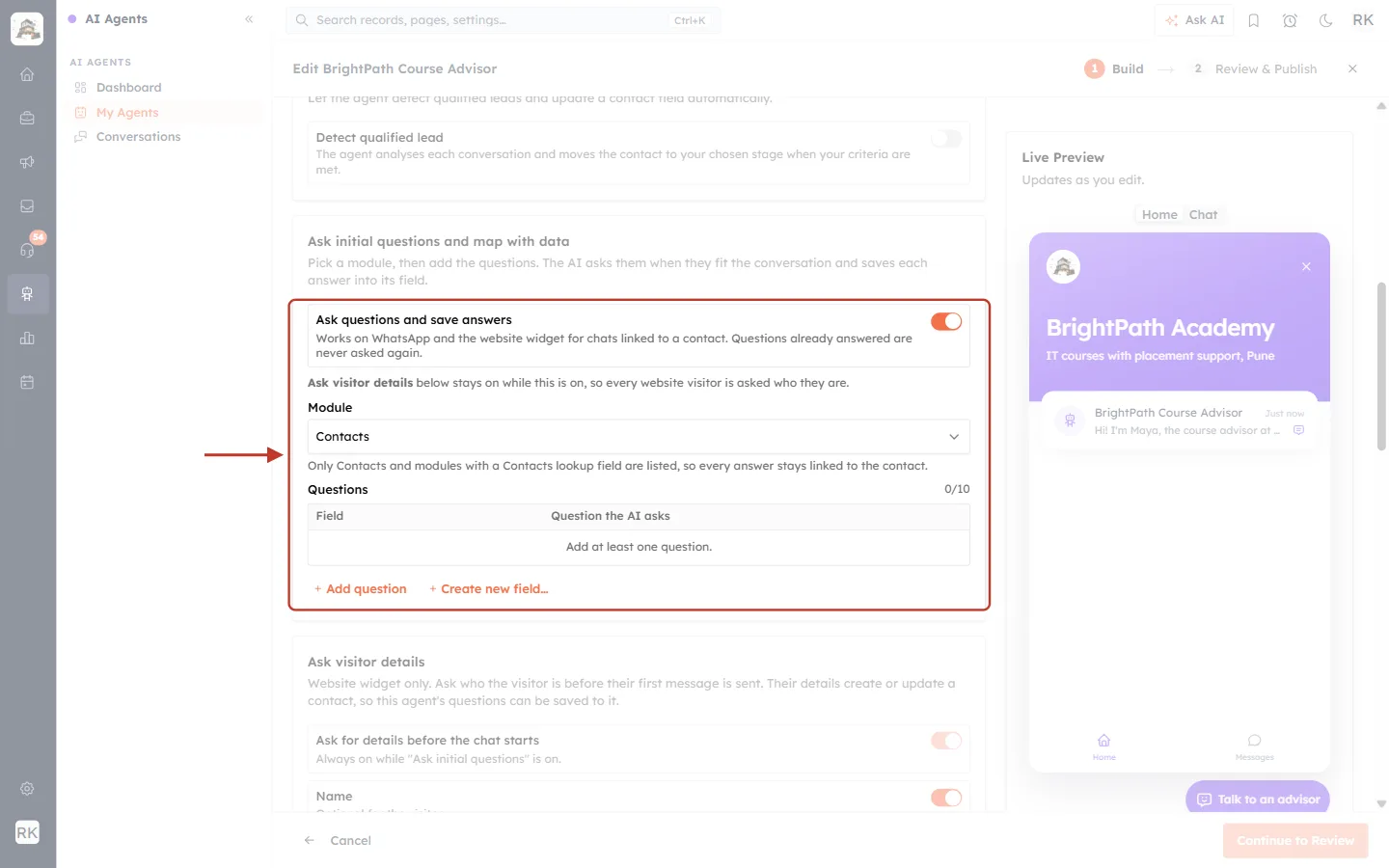Open the calendar icon in left rail
The image size is (1389, 868).
(27, 382)
